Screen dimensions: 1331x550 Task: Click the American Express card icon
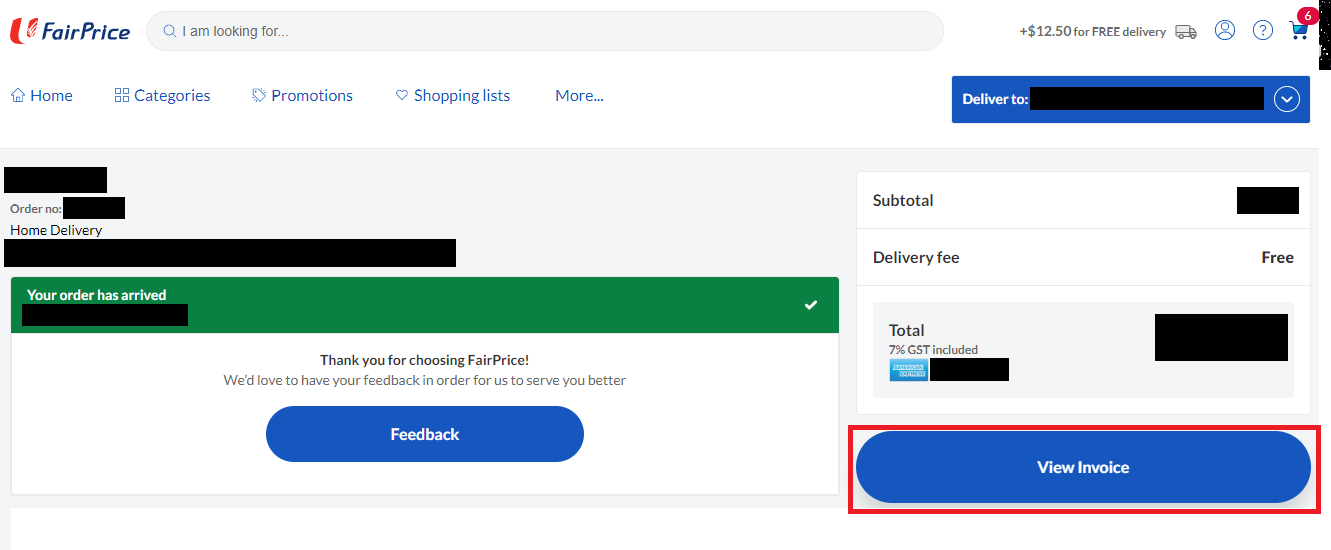tap(909, 370)
